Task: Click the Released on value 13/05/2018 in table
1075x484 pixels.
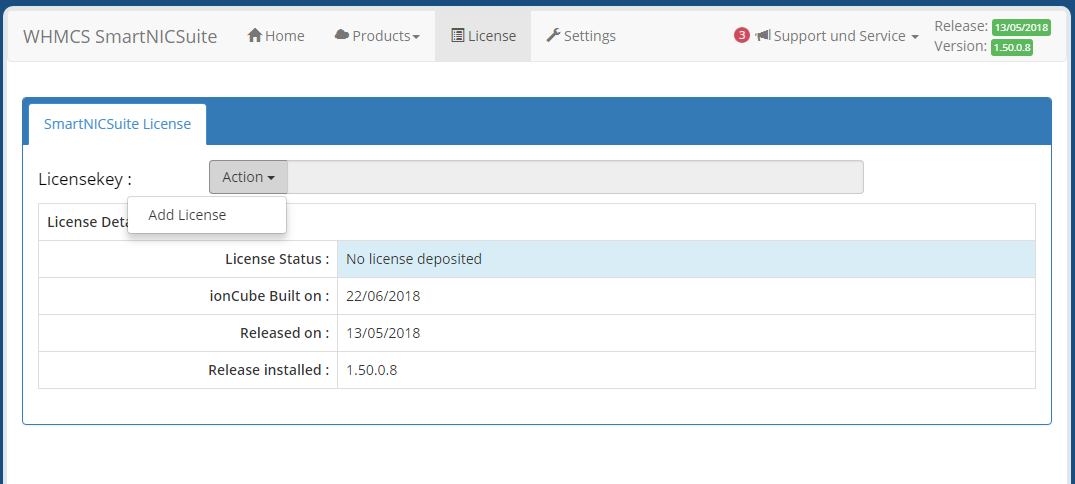Action: click(383, 333)
